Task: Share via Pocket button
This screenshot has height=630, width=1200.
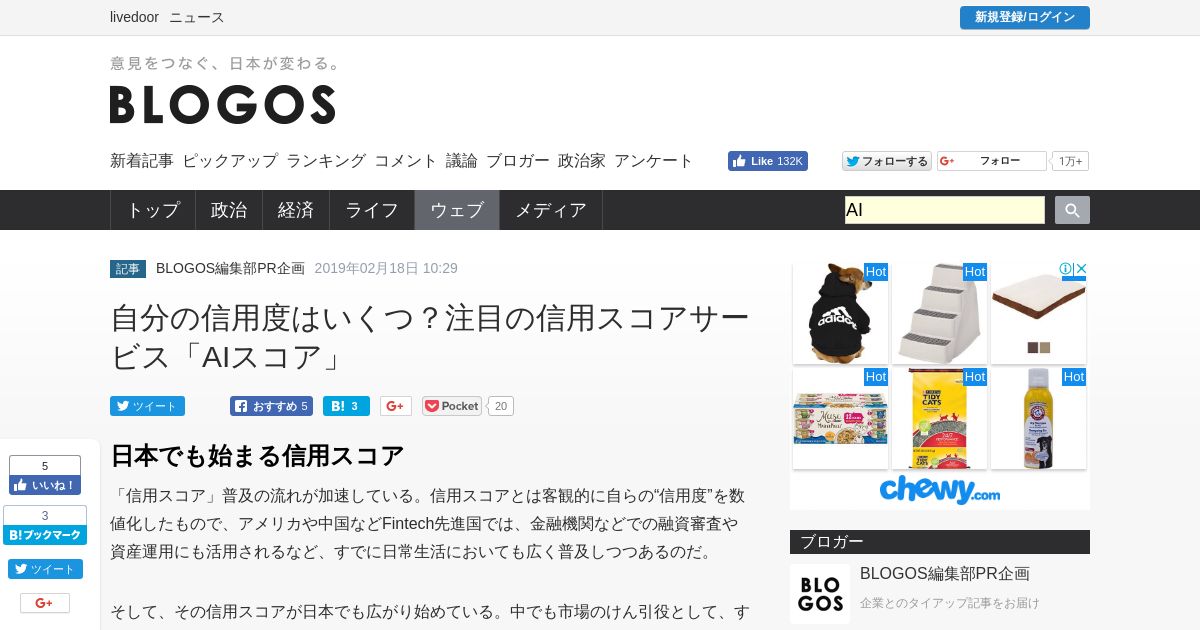Action: 452,406
